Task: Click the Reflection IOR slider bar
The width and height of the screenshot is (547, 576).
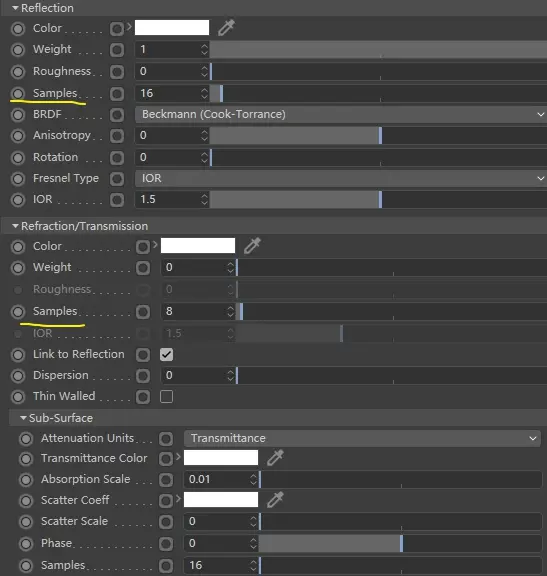Action: click(378, 199)
